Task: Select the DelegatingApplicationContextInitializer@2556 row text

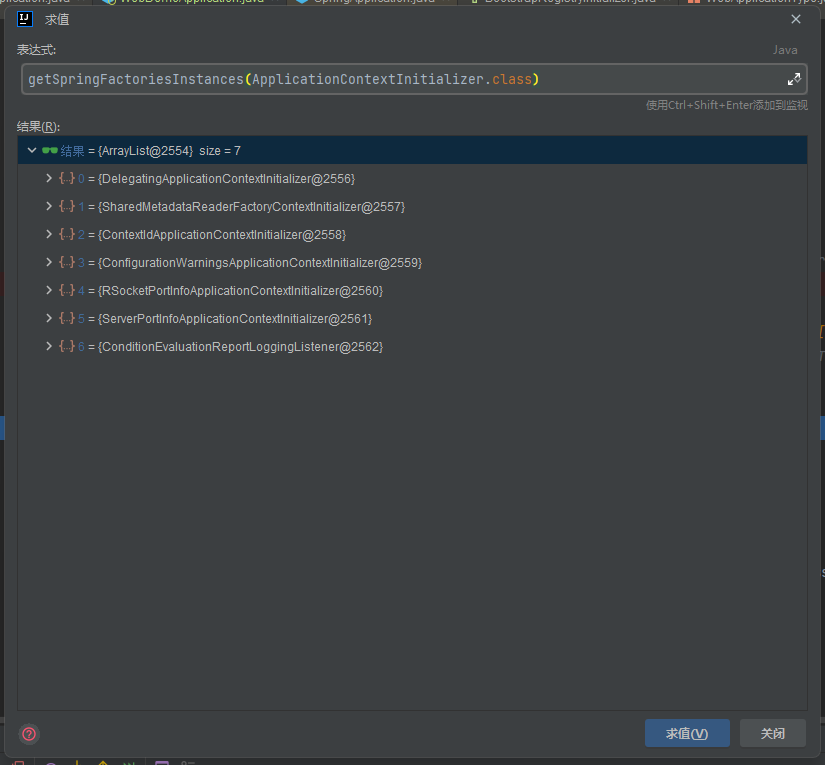Action: point(226,179)
